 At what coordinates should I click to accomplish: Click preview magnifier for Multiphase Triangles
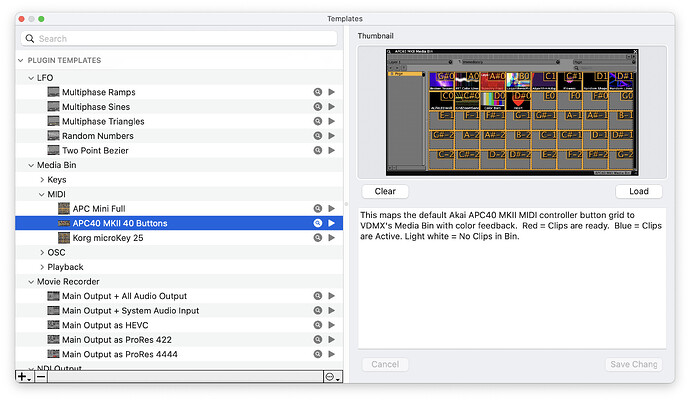click(x=318, y=121)
